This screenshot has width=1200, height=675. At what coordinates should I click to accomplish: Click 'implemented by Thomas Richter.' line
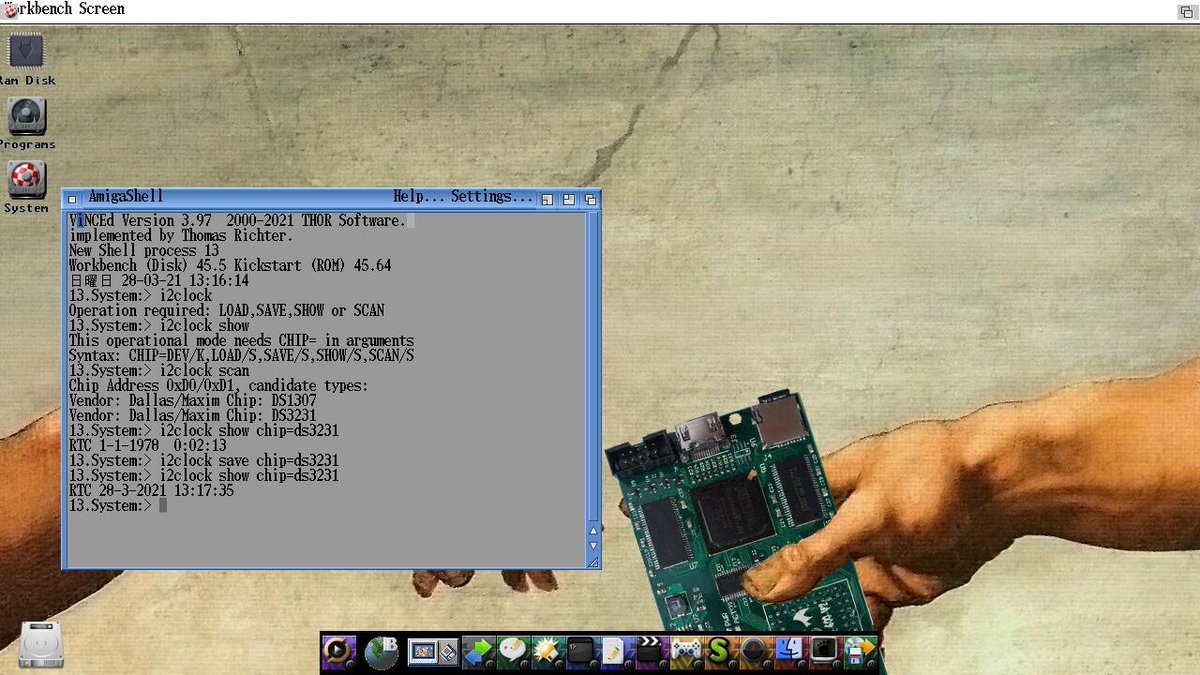tap(181, 236)
